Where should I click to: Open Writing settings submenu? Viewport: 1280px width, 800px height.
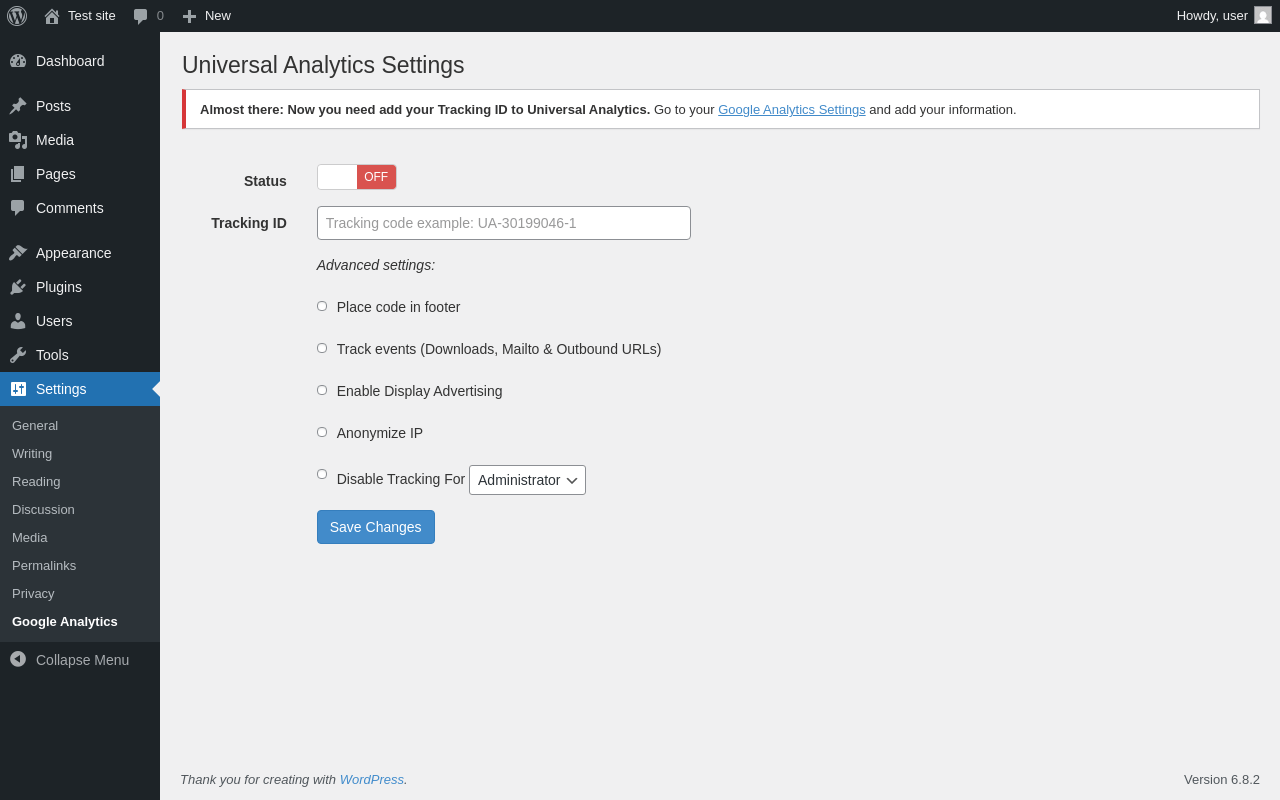point(32,453)
